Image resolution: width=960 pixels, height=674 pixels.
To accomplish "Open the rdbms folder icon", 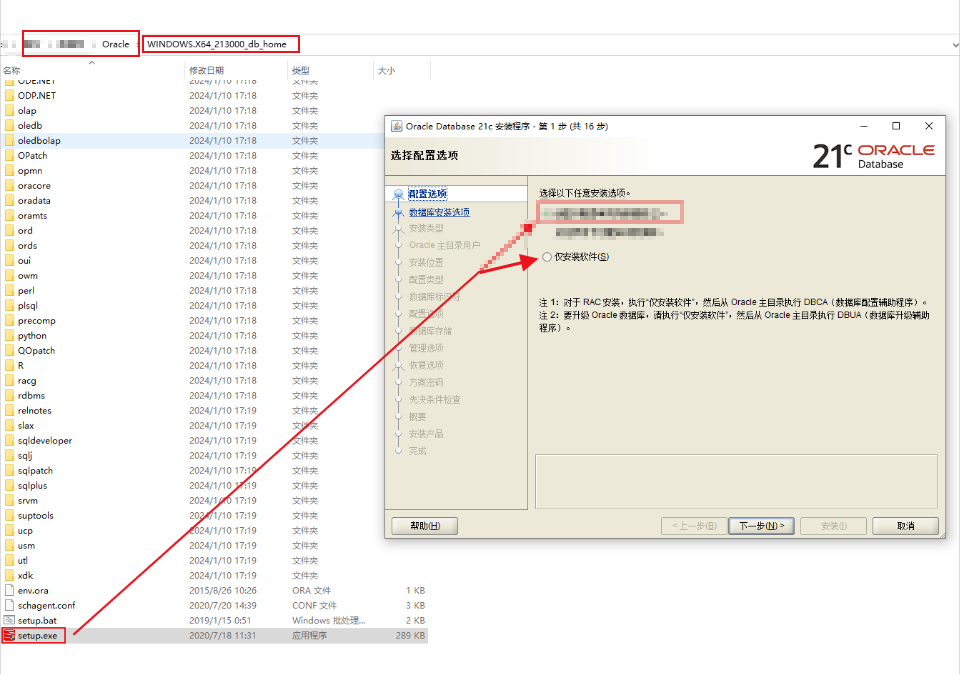I will tap(9, 395).
